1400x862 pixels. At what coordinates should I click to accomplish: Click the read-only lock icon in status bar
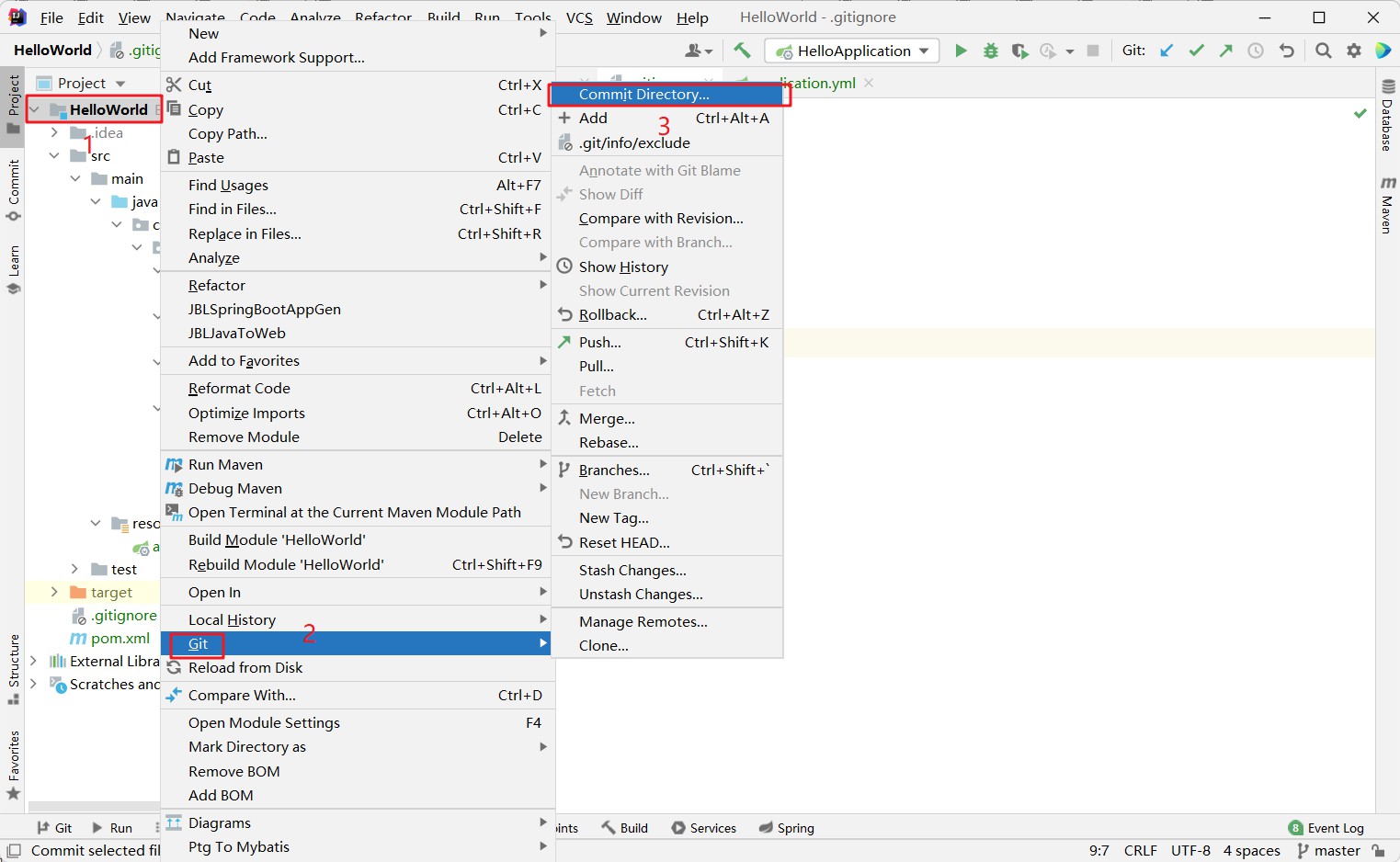point(1378,851)
